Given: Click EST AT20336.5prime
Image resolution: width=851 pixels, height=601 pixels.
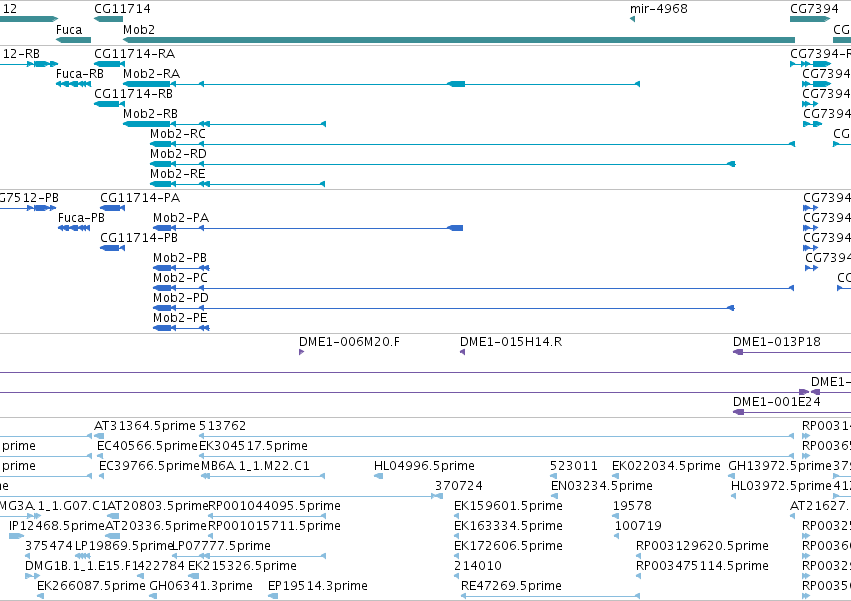Looking at the screenshot, I should pos(112,536).
